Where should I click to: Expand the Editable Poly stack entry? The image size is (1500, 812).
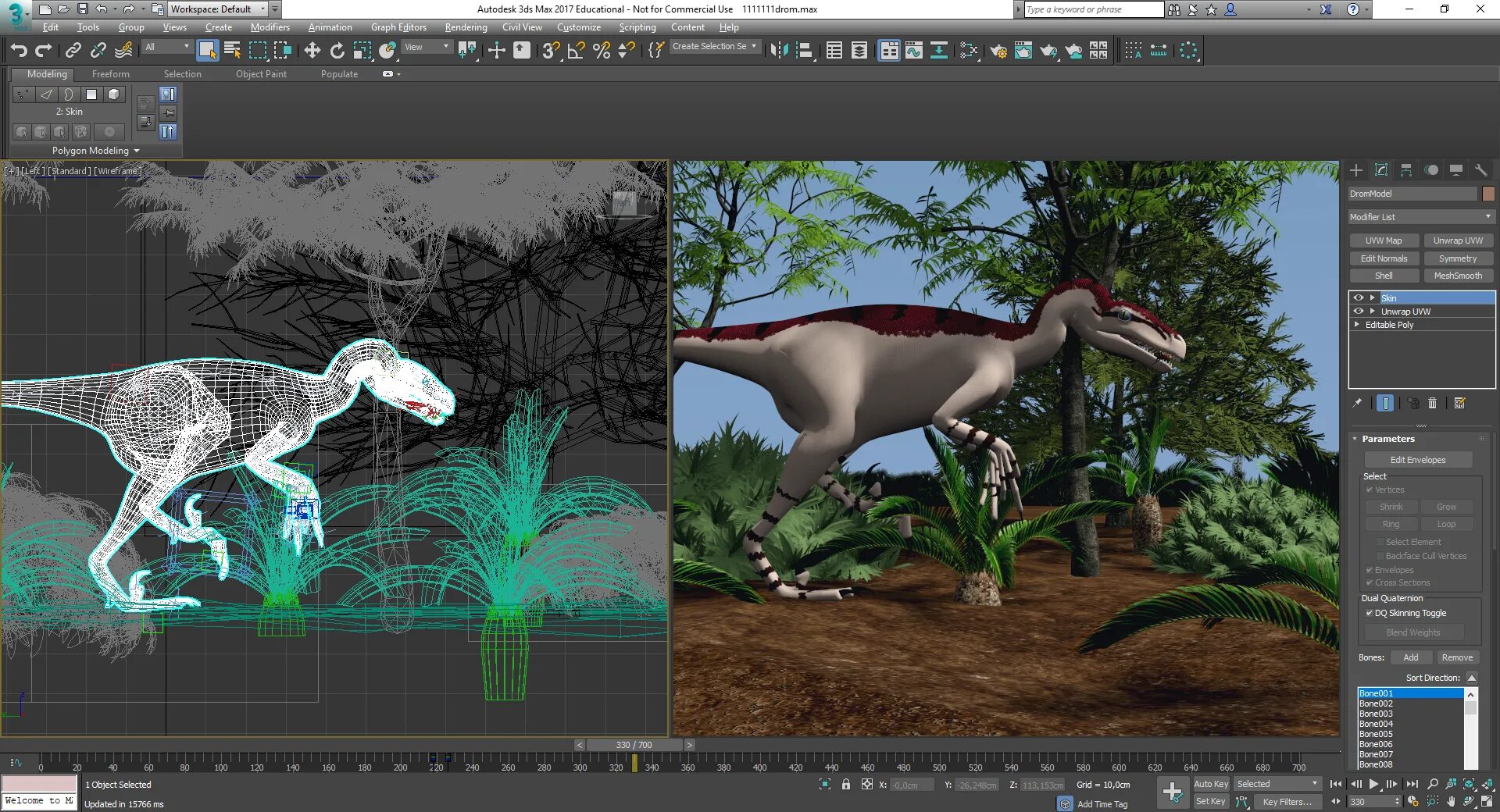(x=1357, y=324)
